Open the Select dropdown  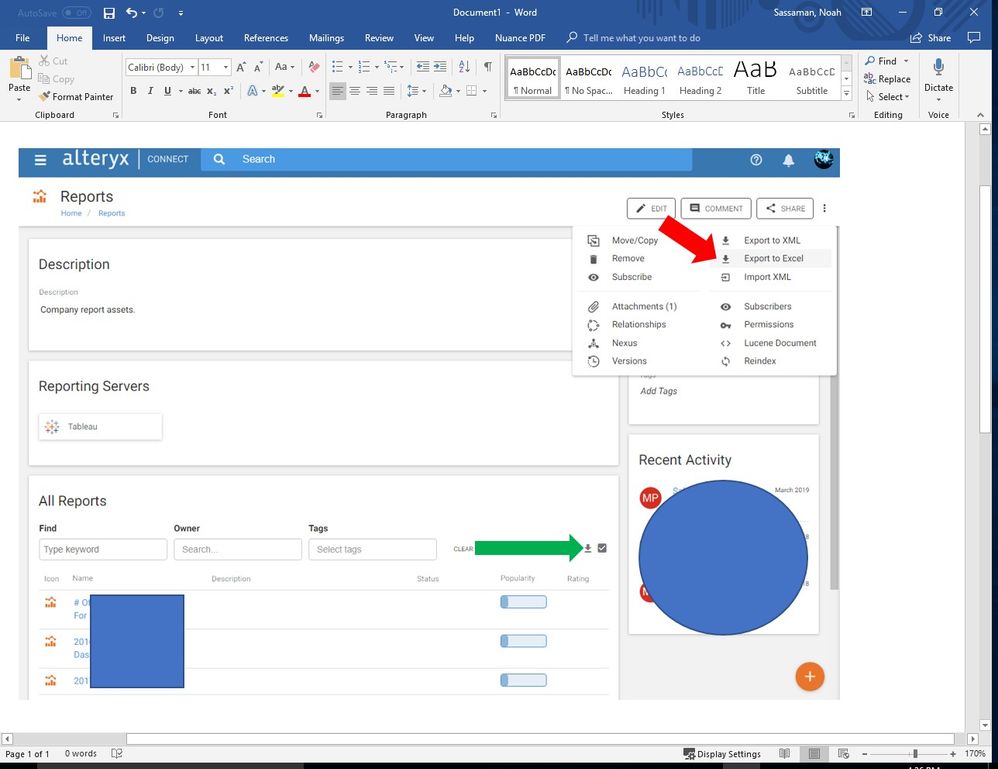pos(889,97)
